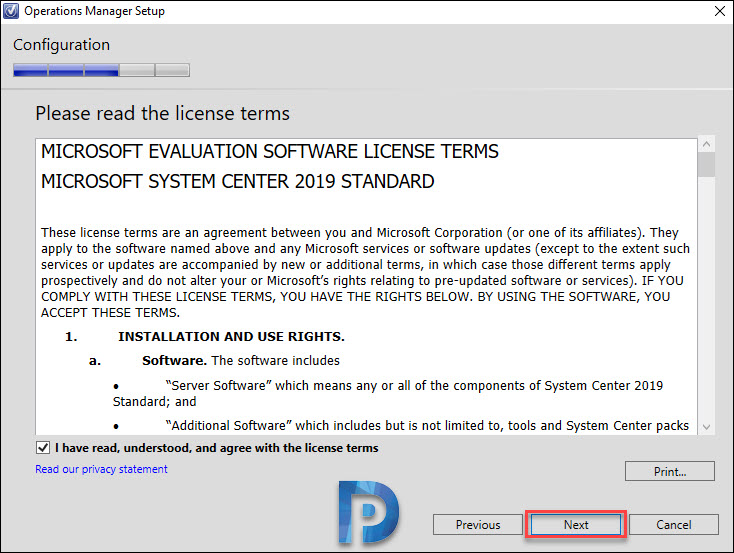Click the 'Additional Software' bullet text
Viewport: 734px width, 553px height.
point(427,426)
